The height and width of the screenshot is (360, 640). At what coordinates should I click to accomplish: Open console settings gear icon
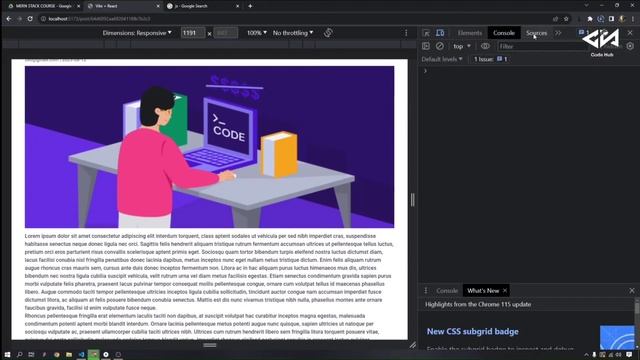click(x=630, y=46)
